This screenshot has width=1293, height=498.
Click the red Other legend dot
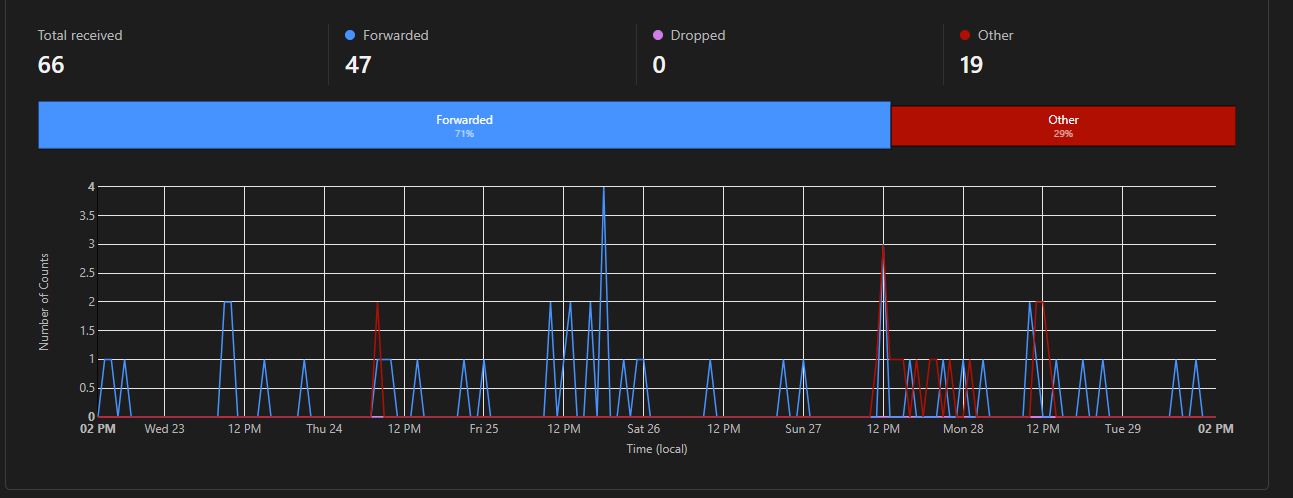pos(965,35)
